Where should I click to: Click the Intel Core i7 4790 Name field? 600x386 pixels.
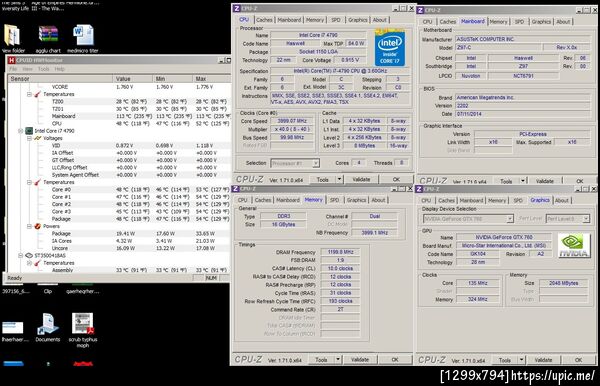coord(318,35)
